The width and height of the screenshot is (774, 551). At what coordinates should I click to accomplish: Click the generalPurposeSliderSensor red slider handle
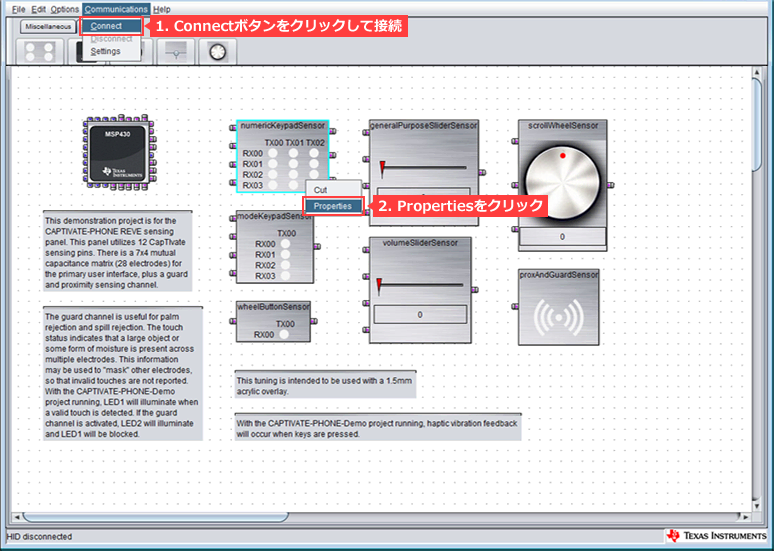382,169
